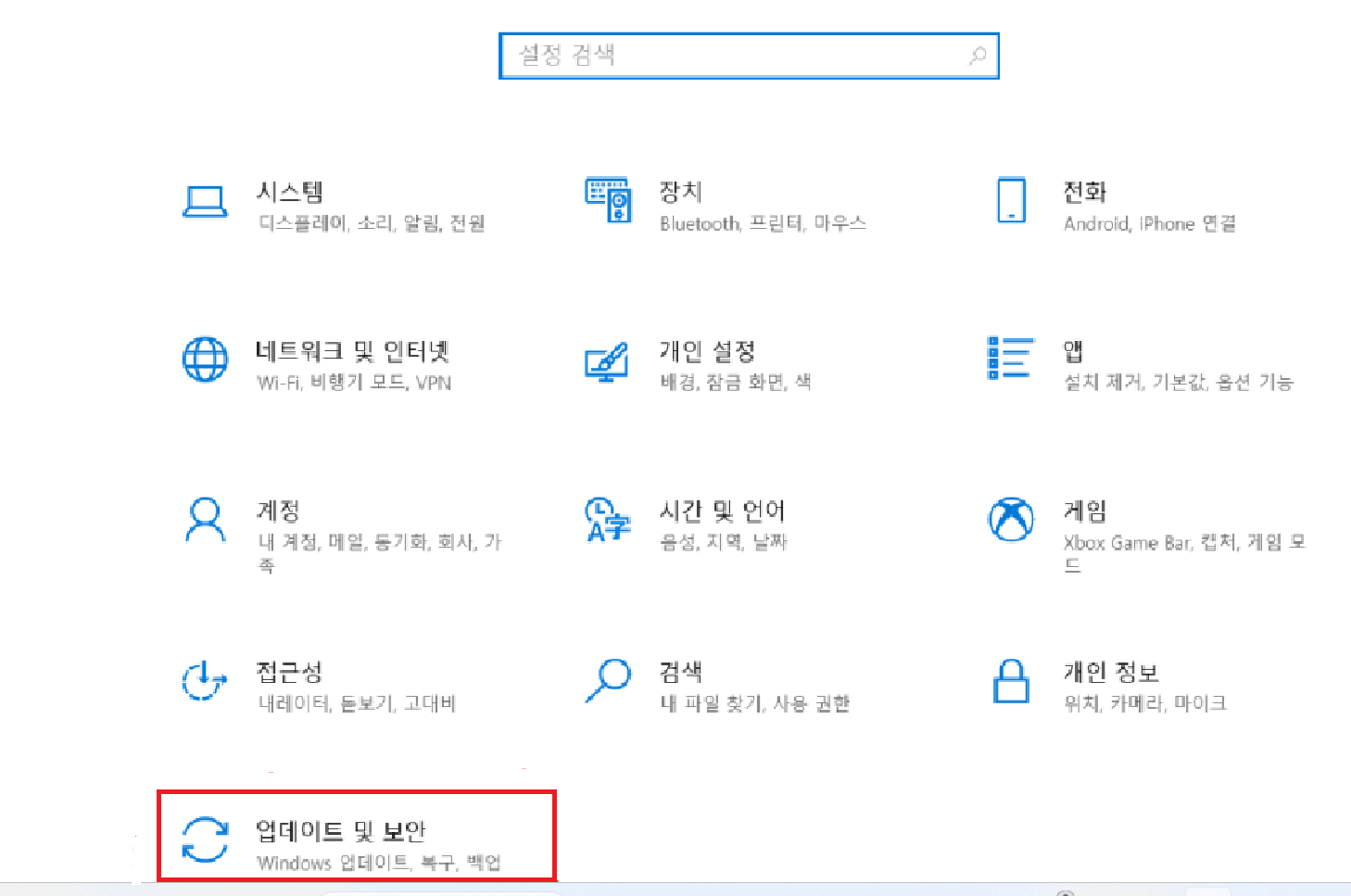Screen dimensions: 1351x896
Task: Open the 시간 및 언어 title
Action: (723, 511)
